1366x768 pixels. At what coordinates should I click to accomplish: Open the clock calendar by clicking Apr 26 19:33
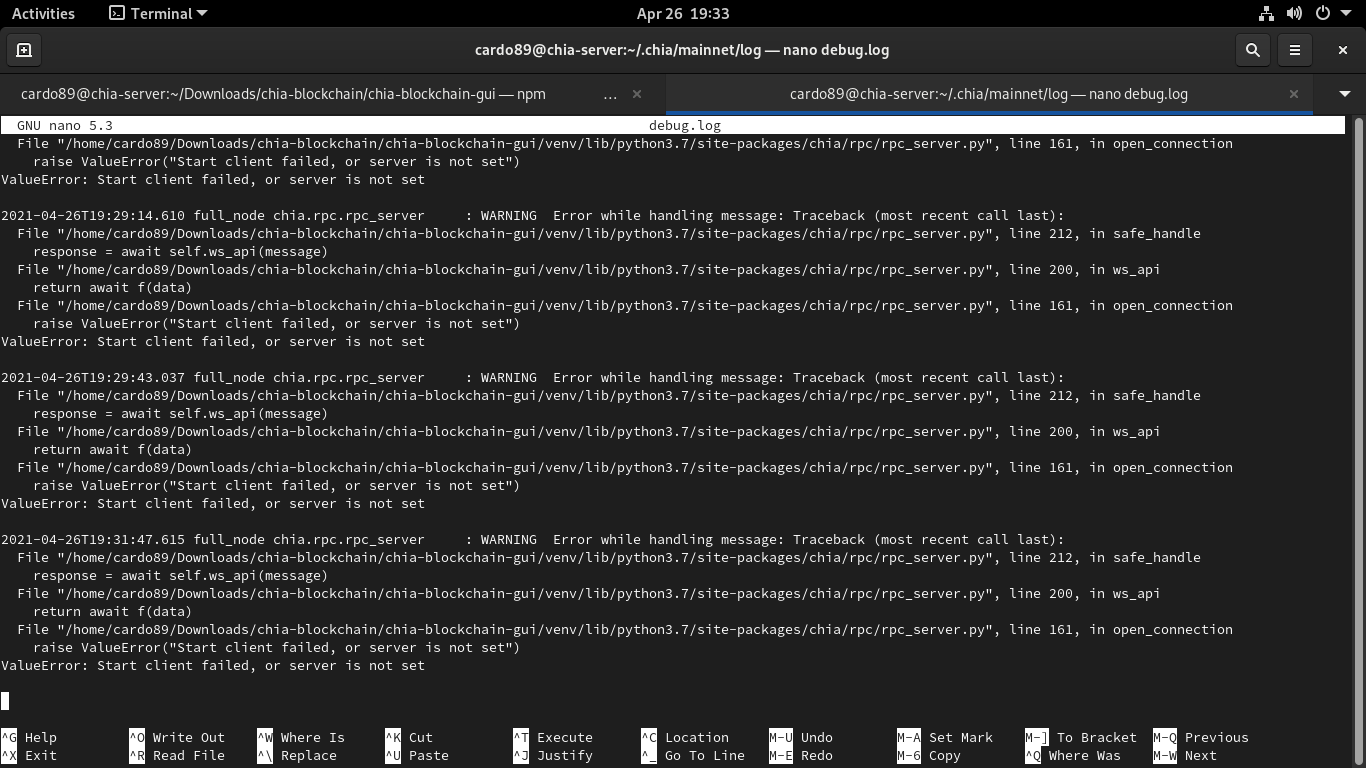(683, 13)
